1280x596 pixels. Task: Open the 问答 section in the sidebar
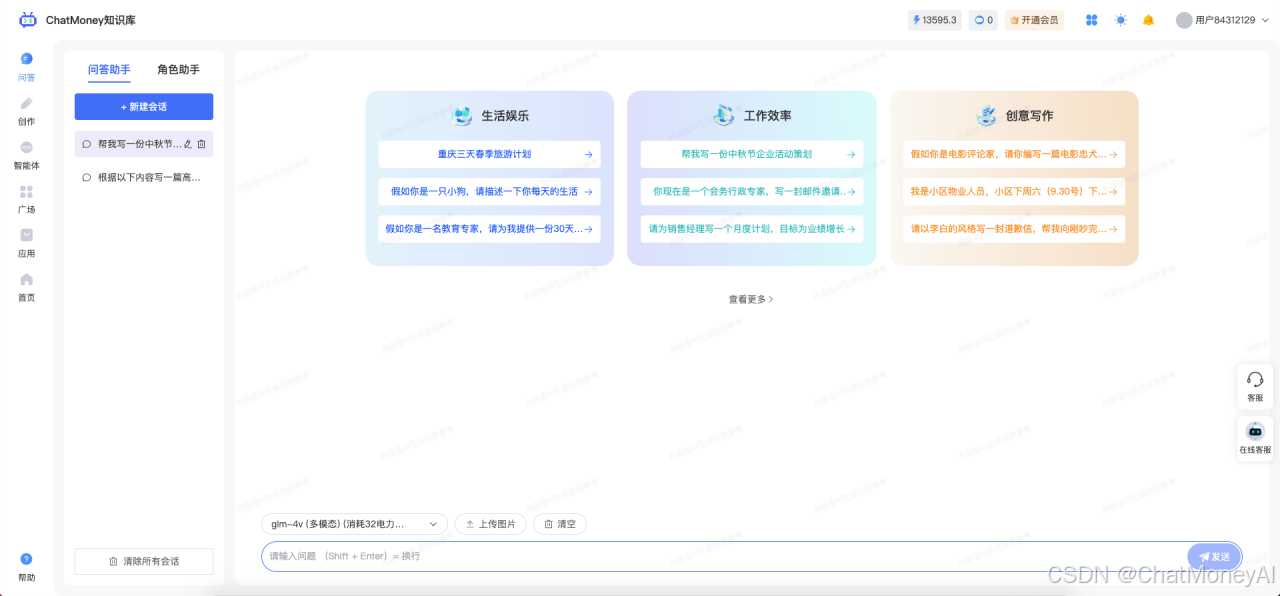26,68
